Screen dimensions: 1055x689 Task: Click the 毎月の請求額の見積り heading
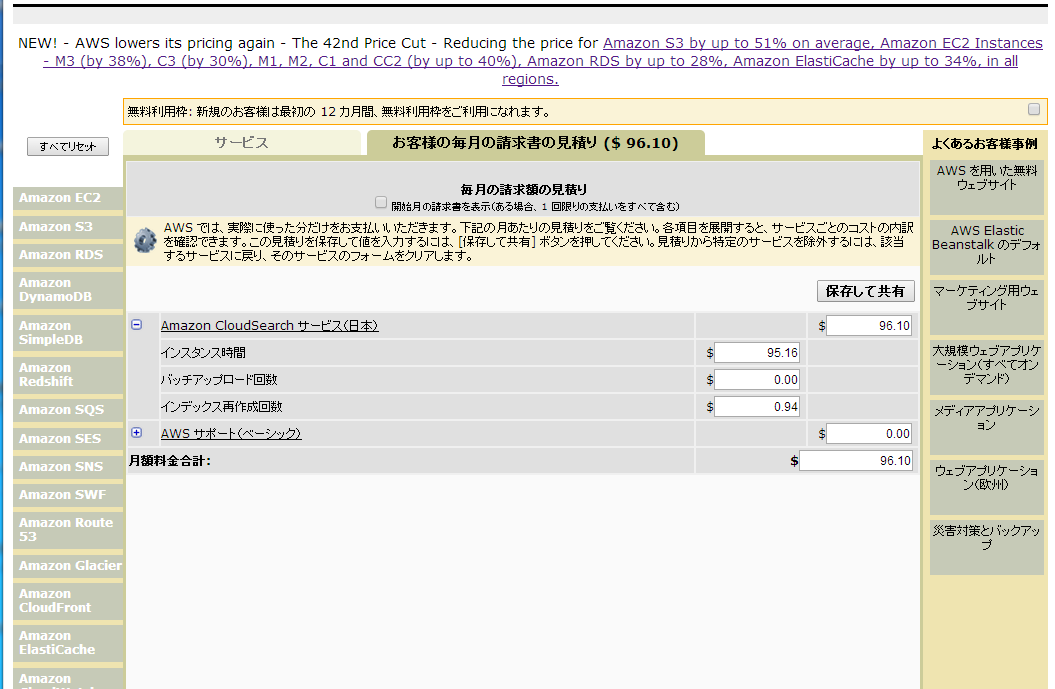click(x=523, y=190)
